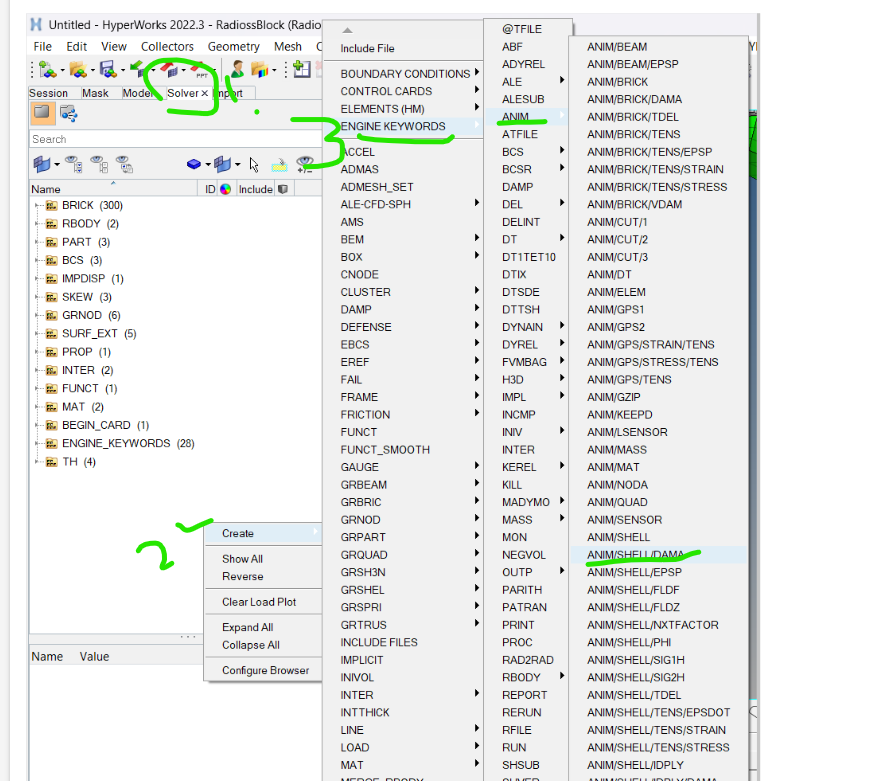Screen dimensions: 893x781
Task: Click the New Model toolbar icon
Action: (47, 70)
